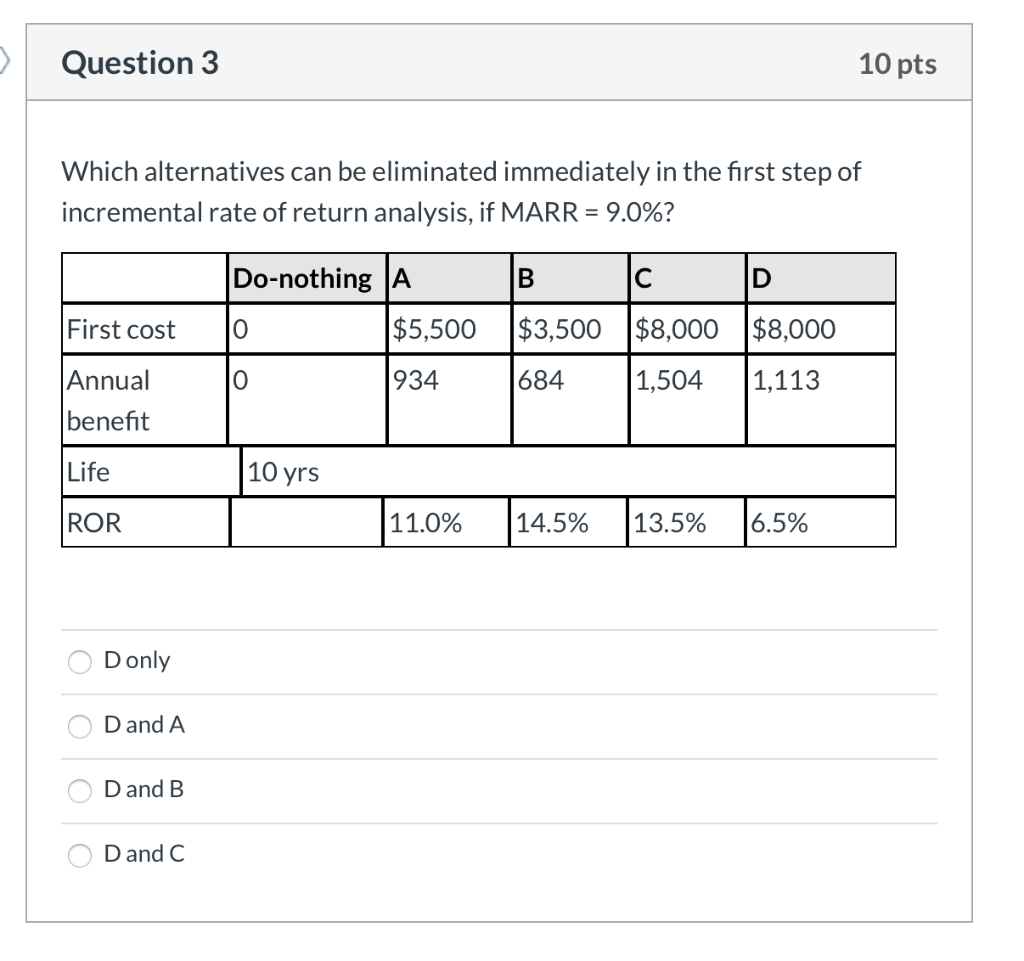Screen dimensions: 1024x961
Task: Select the 'D and C' answer option
Action: 80,855
